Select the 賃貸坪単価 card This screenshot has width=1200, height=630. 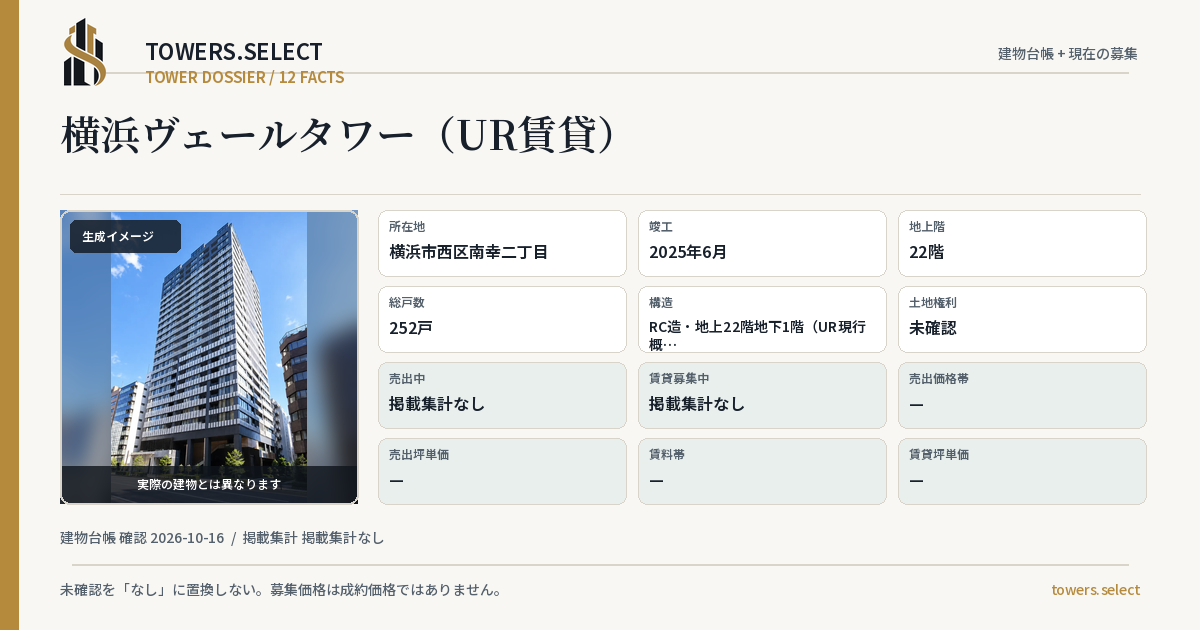[1022, 471]
